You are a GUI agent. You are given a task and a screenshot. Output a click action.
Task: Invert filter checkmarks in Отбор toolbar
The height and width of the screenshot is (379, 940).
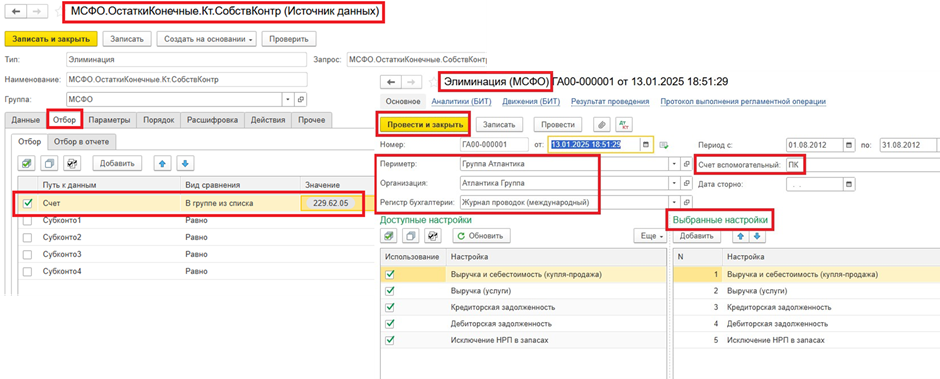click(73, 163)
